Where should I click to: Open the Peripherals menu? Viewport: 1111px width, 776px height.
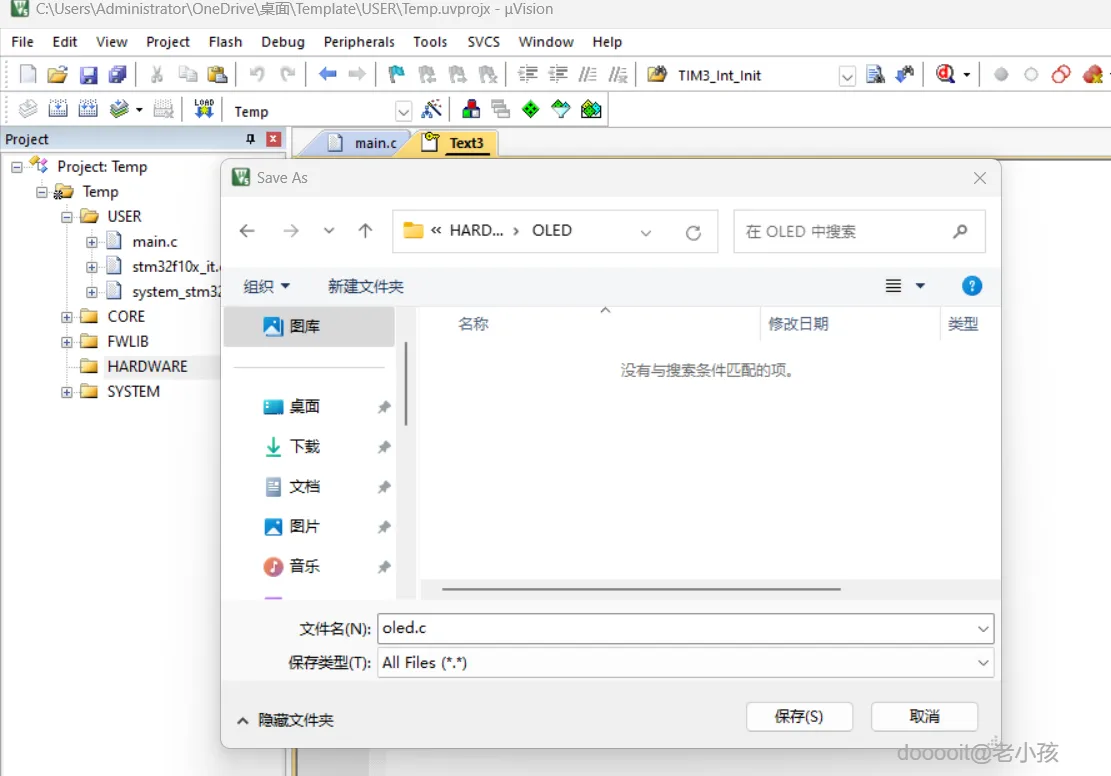359,42
